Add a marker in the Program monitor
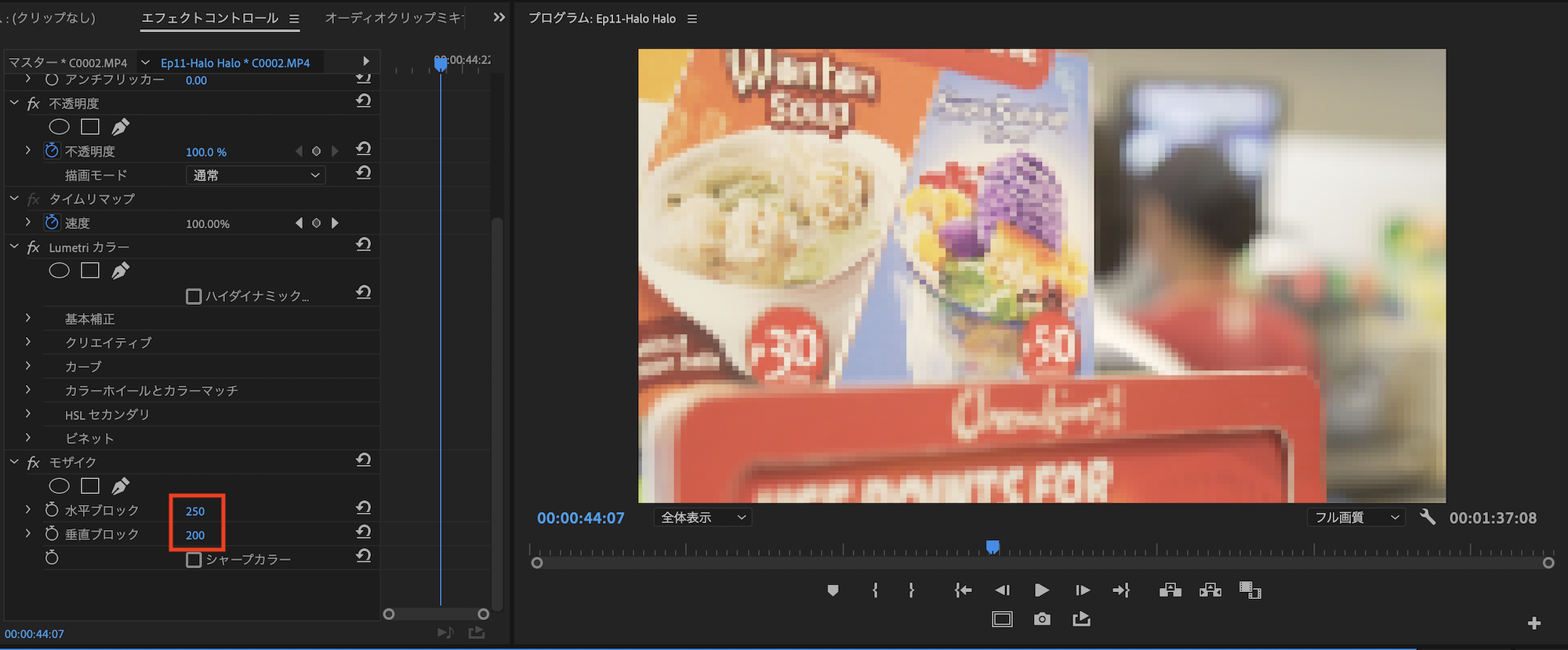The width and height of the screenshot is (1568, 650). point(833,590)
